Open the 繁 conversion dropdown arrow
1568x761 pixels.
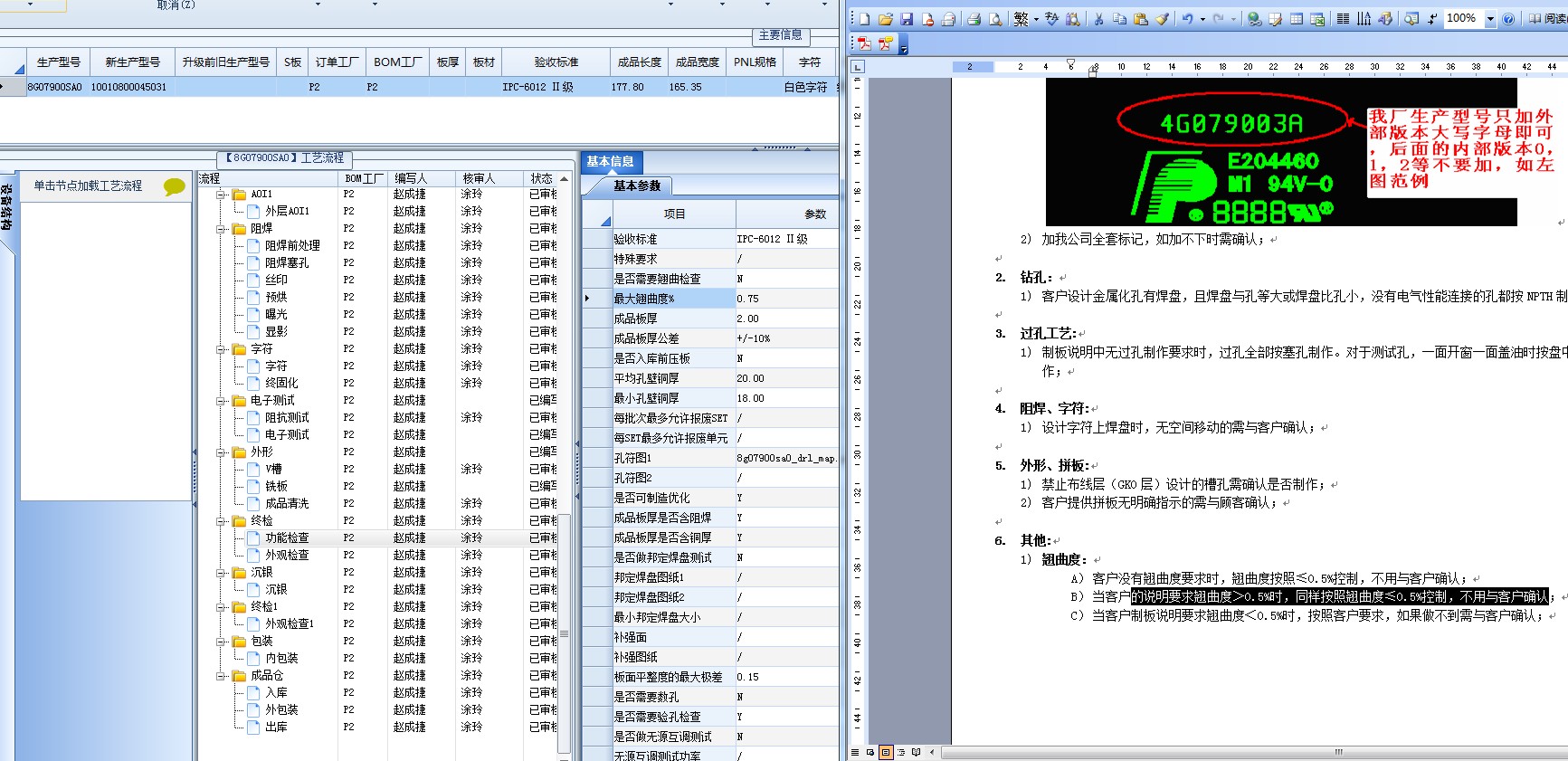[x=1036, y=19]
